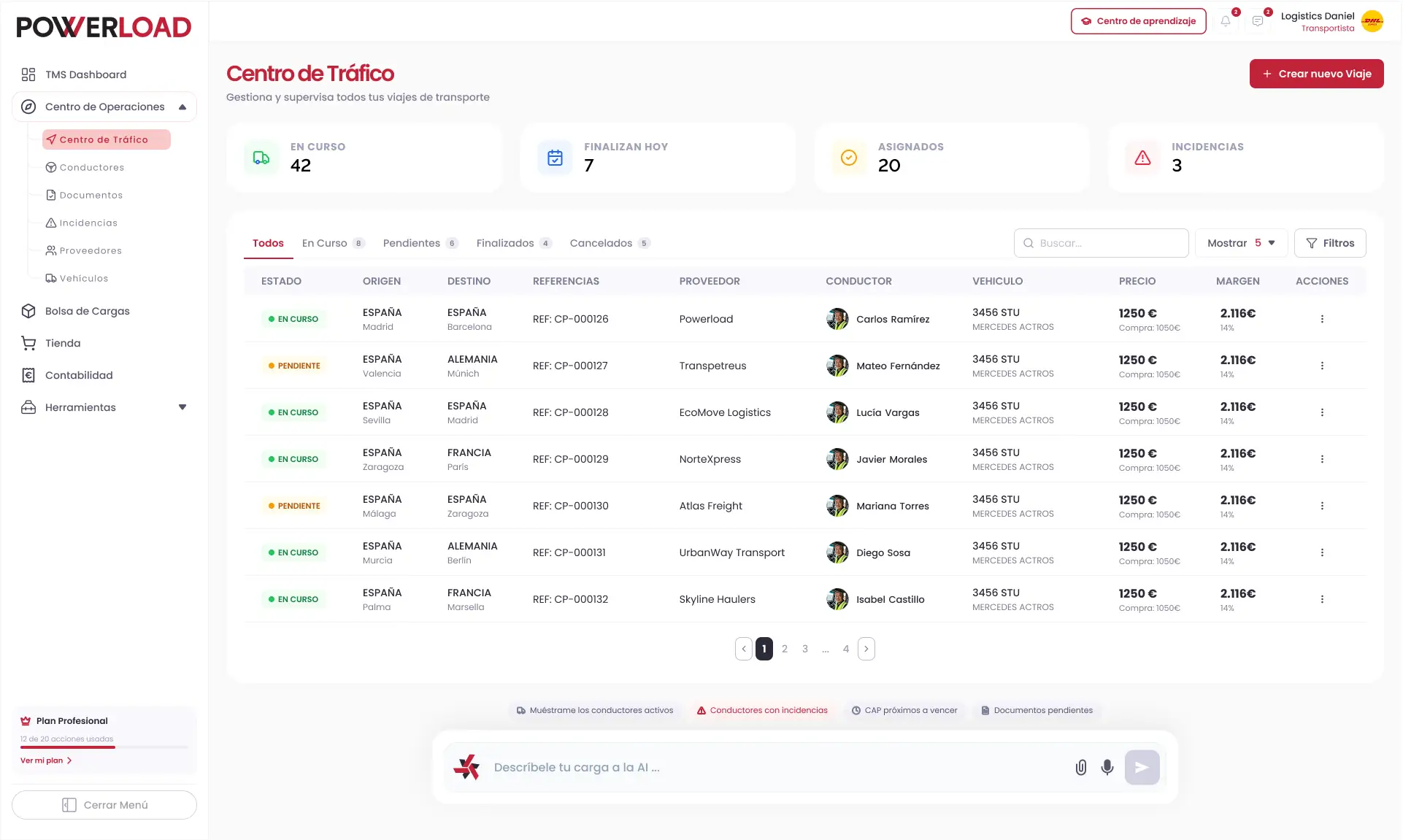1403x840 pixels.
Task: Select the Conductores con incidencias suggestion
Action: pyautogui.click(x=762, y=710)
